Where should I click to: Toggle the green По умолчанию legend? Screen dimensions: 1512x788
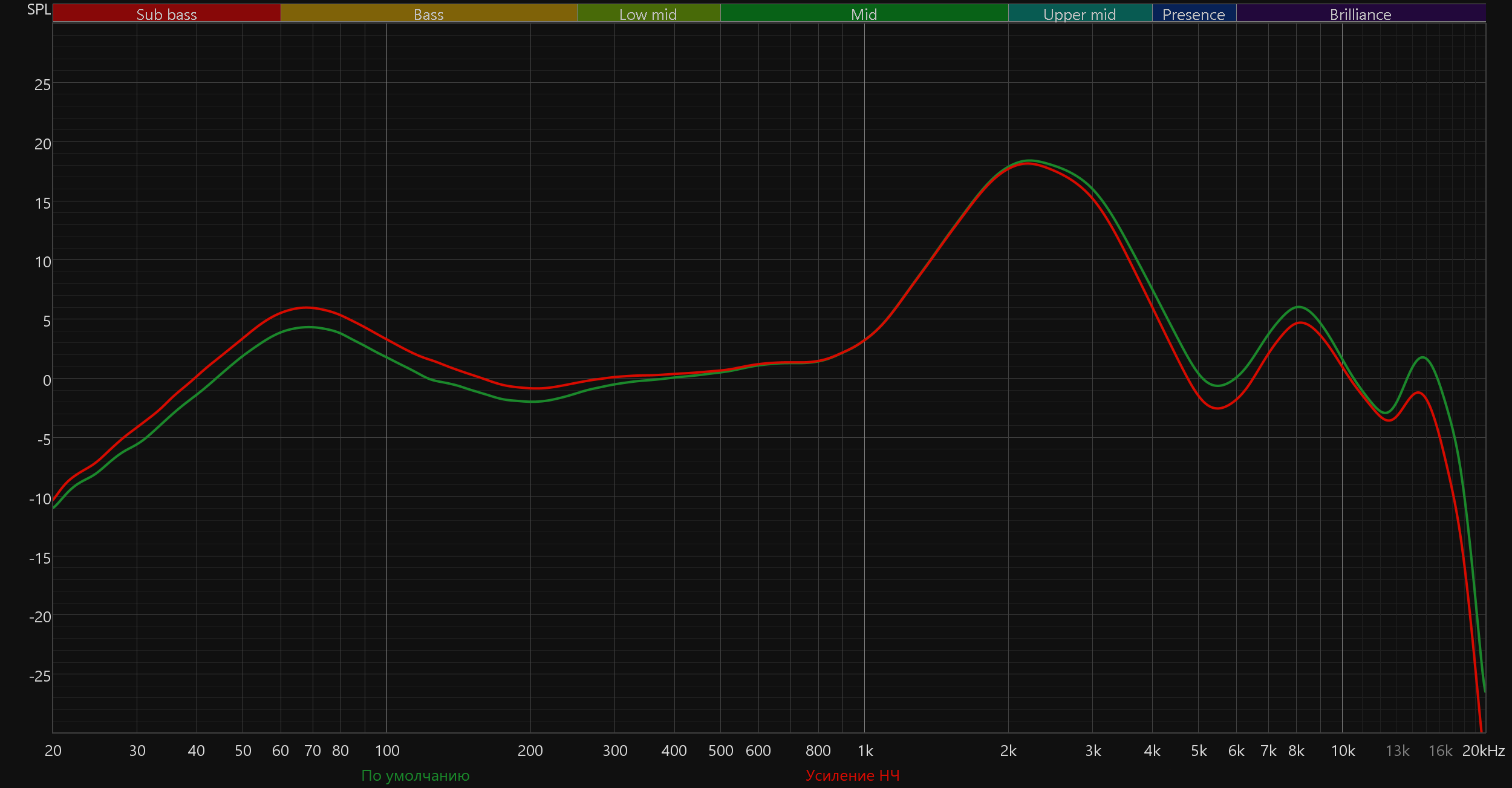click(415, 775)
